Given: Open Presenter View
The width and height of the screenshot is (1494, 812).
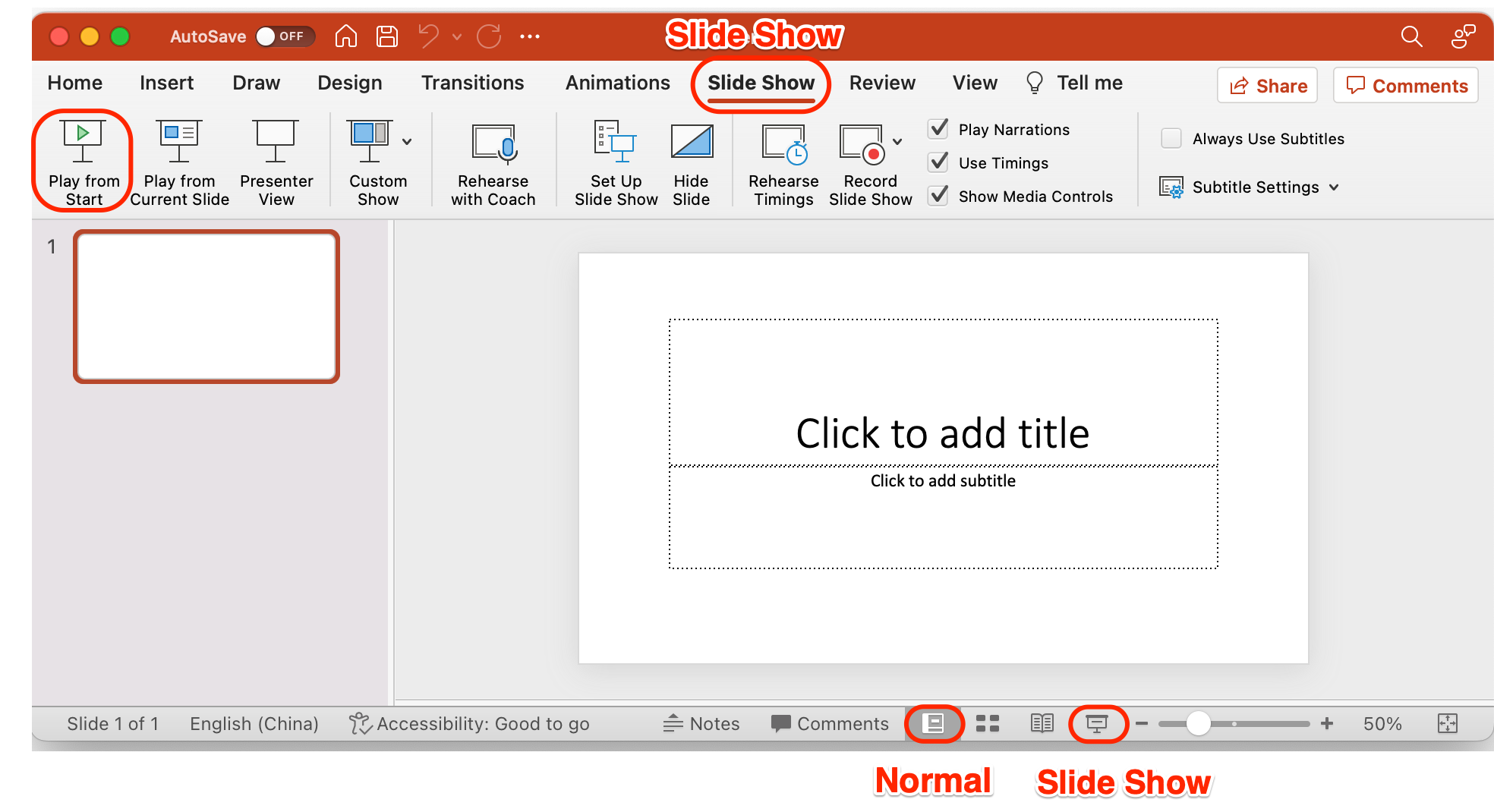Looking at the screenshot, I should tap(276, 141).
